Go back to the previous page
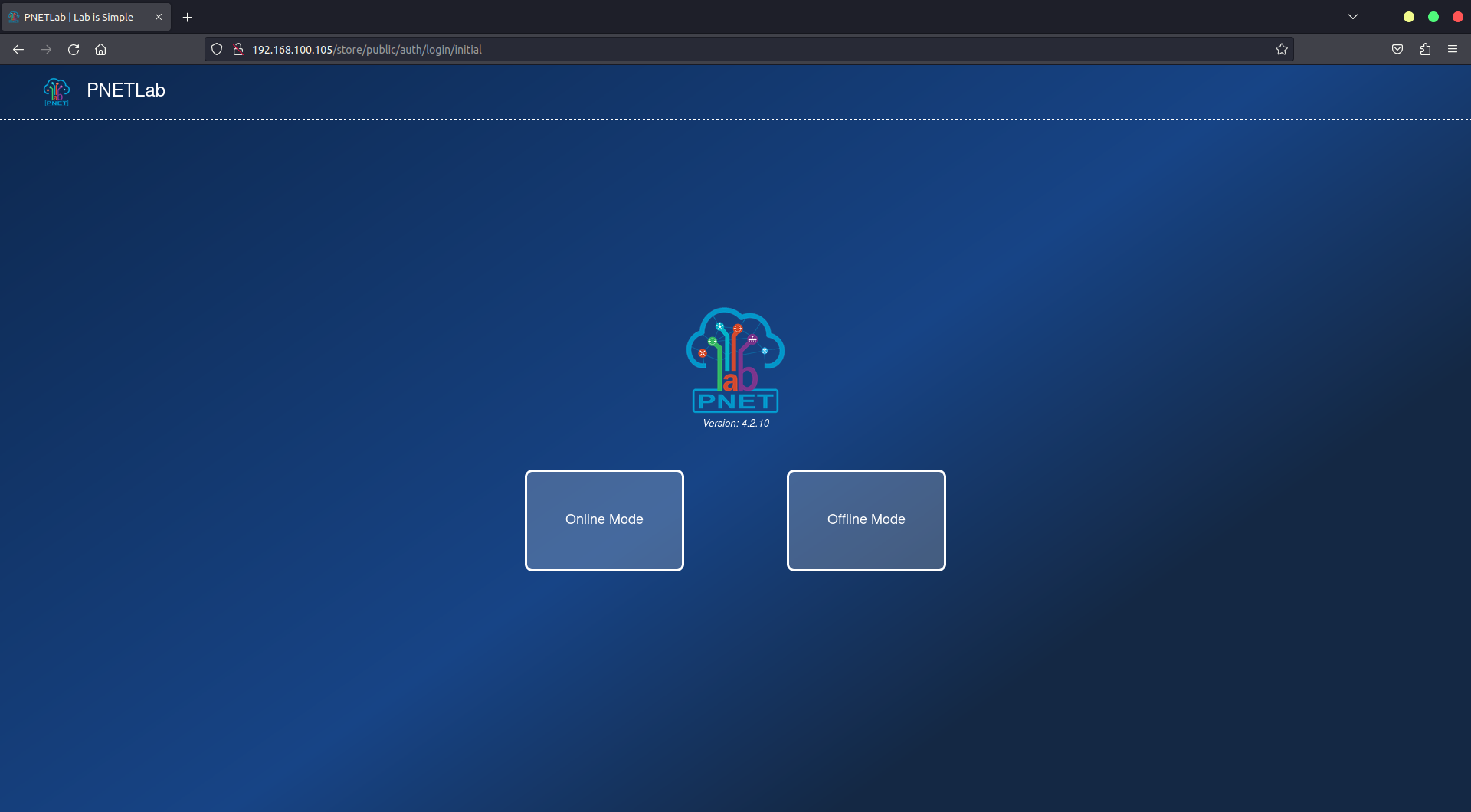Screen dimensions: 1471x812 coord(18,49)
